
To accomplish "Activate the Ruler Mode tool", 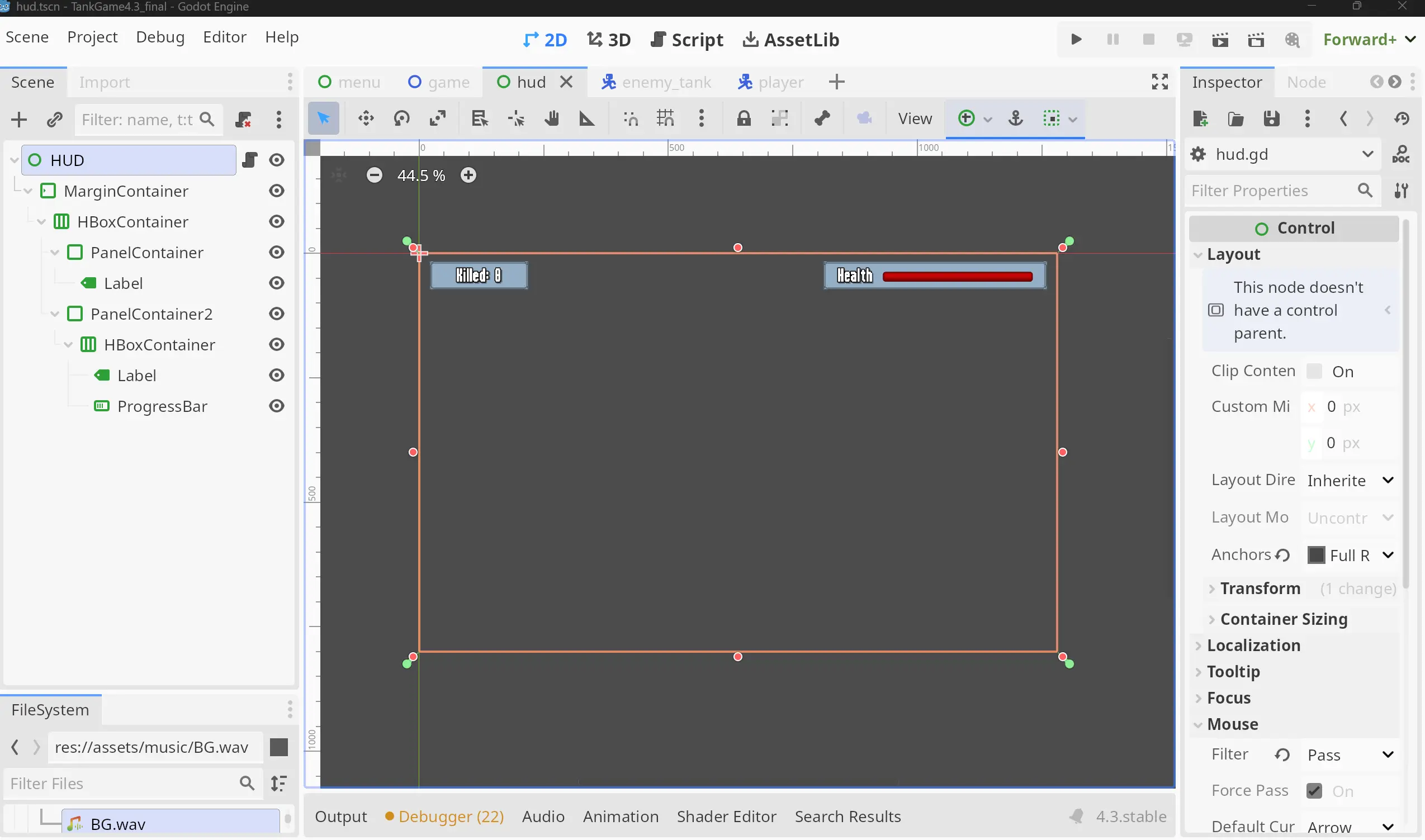I will (x=587, y=118).
